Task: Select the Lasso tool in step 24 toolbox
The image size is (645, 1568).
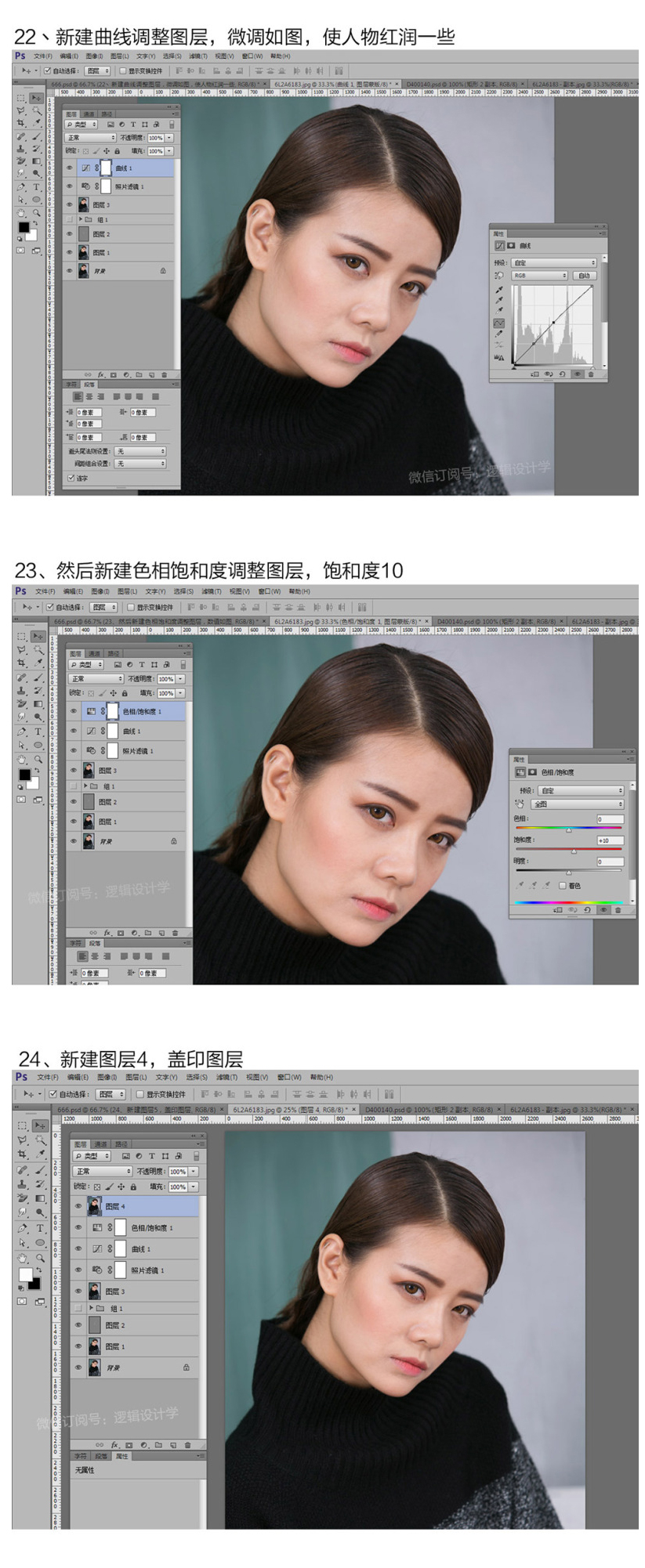Action: tap(24, 1139)
